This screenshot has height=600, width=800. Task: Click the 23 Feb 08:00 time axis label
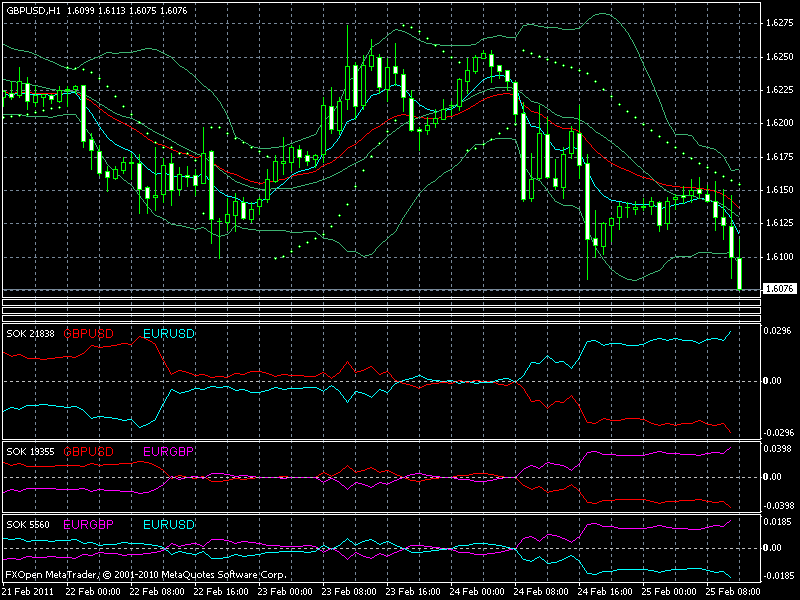349,591
